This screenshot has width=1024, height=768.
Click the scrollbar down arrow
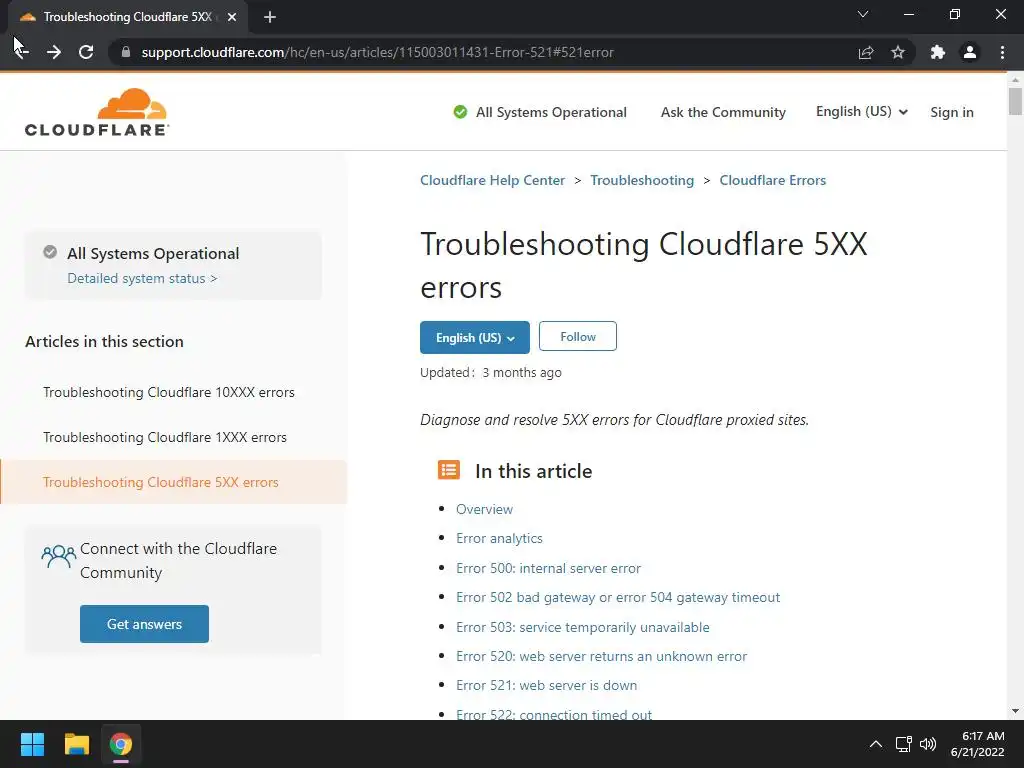tap(1015, 711)
